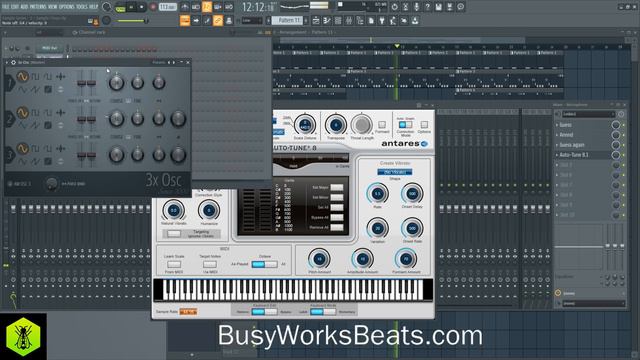Open the FILE menu
640x360 pixels.
pyautogui.click(x=6, y=7)
